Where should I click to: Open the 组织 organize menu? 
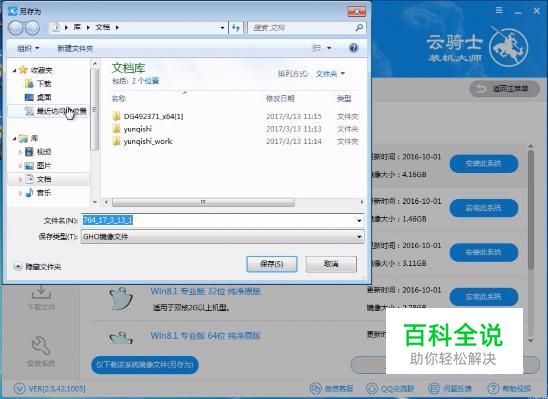pos(28,48)
